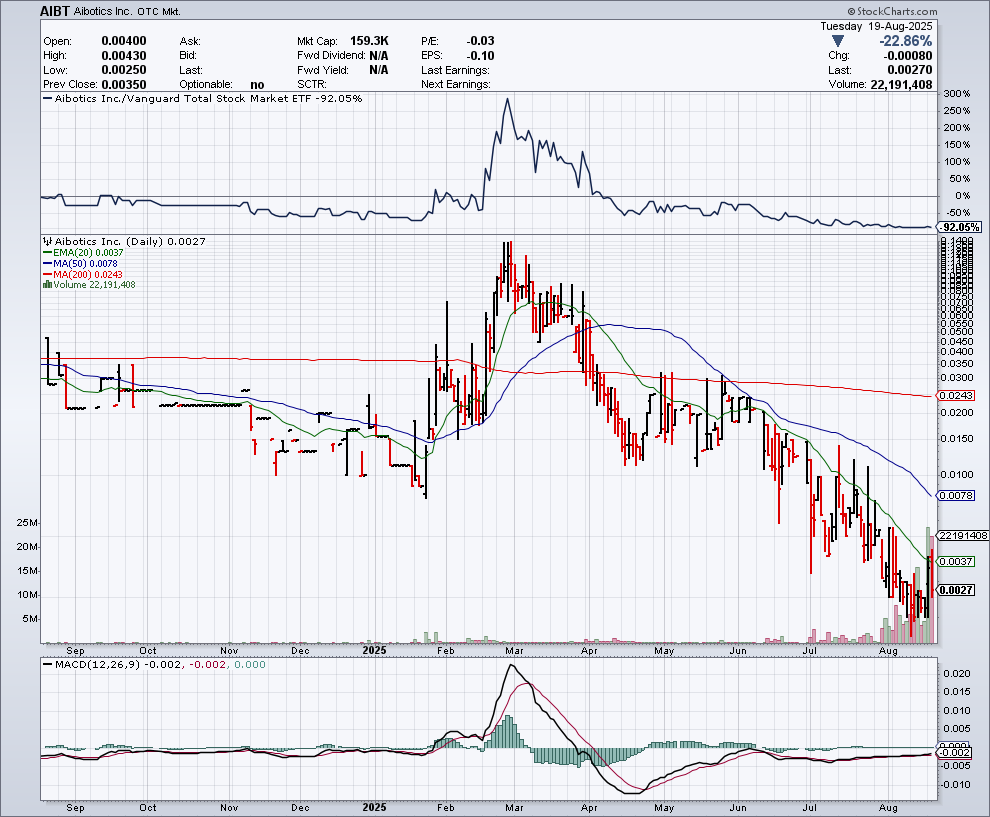Click the 'EMA(20) 0.0037' legend text
The height and width of the screenshot is (817, 990).
[88, 253]
